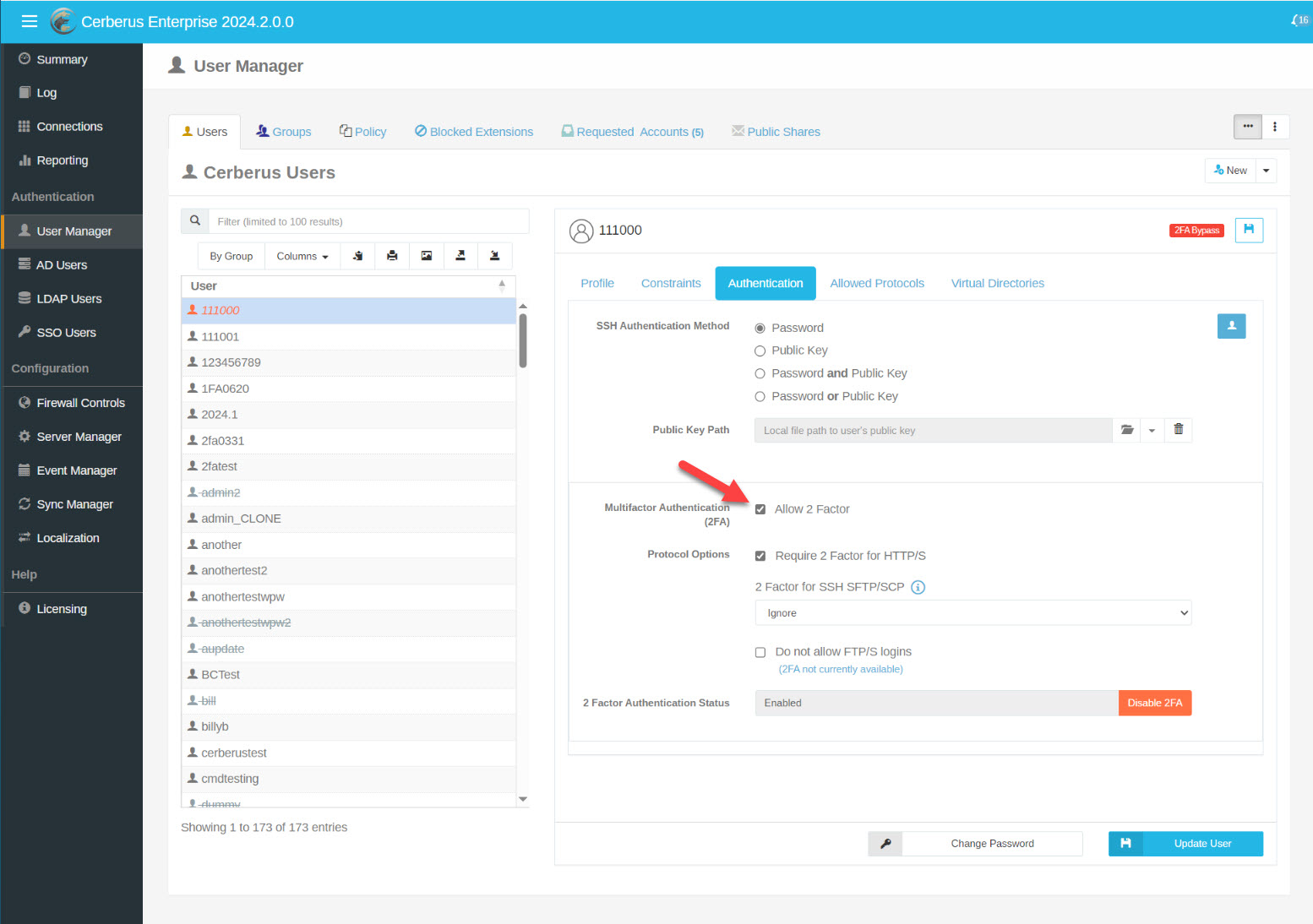The image size is (1313, 924).
Task: Select Password and Public Key method
Action: tap(760, 373)
